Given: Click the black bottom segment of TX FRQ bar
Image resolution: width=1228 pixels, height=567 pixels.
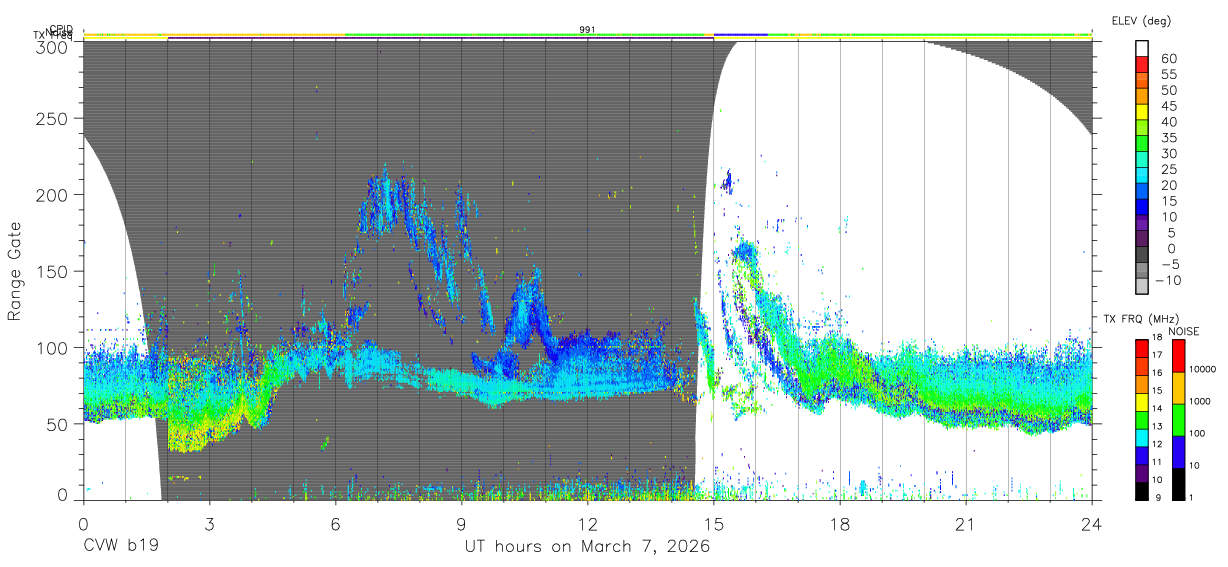Looking at the screenshot, I should 1140,490.
